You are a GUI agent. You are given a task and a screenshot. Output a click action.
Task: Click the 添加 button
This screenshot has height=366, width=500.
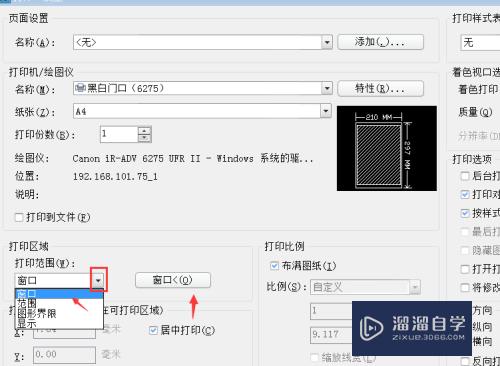(x=380, y=42)
